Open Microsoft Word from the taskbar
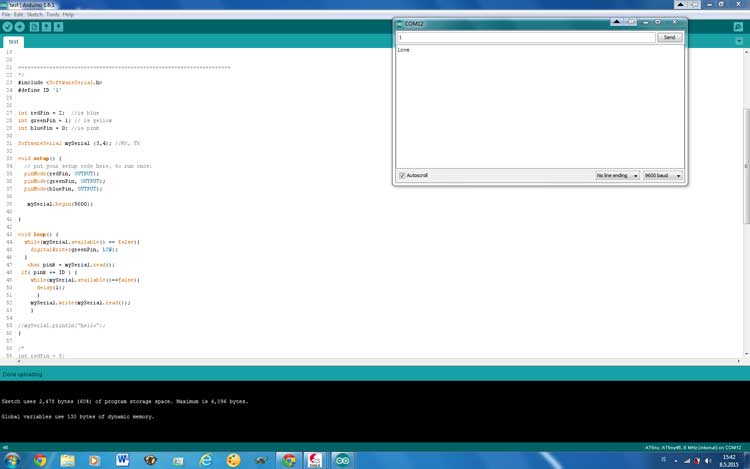750x469 pixels. [x=122, y=460]
